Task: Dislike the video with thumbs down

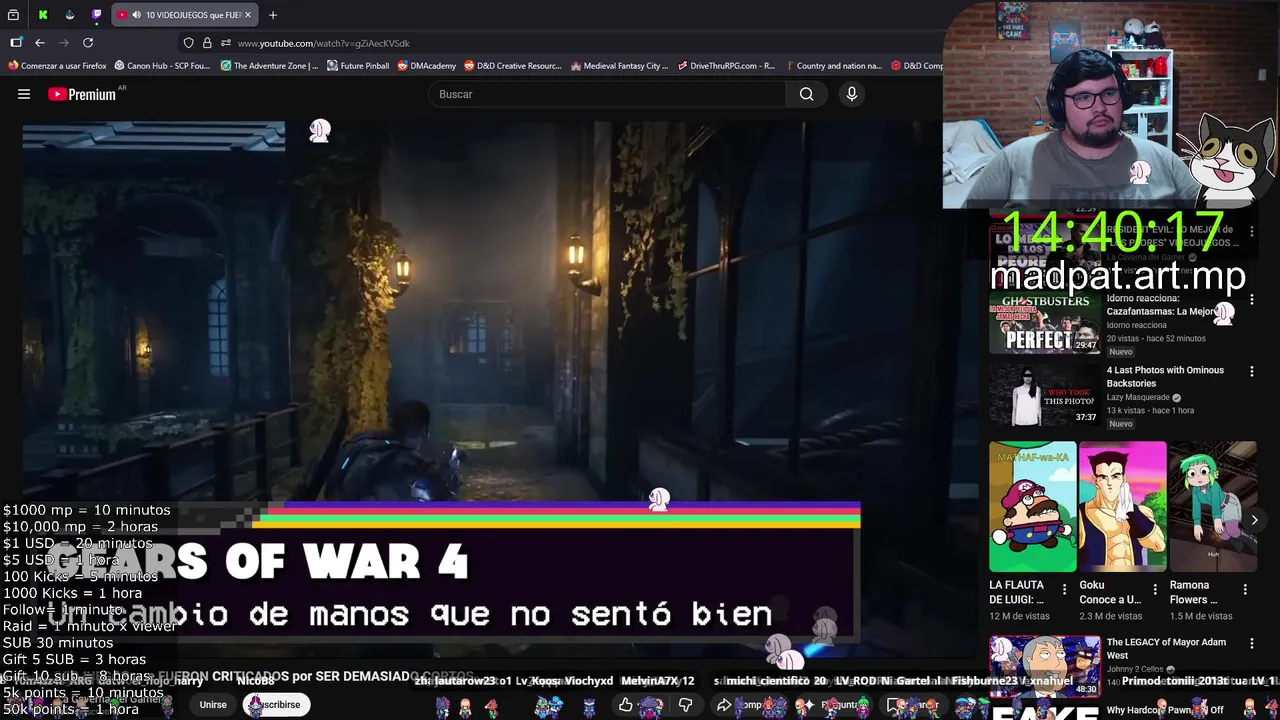Action: point(685,705)
